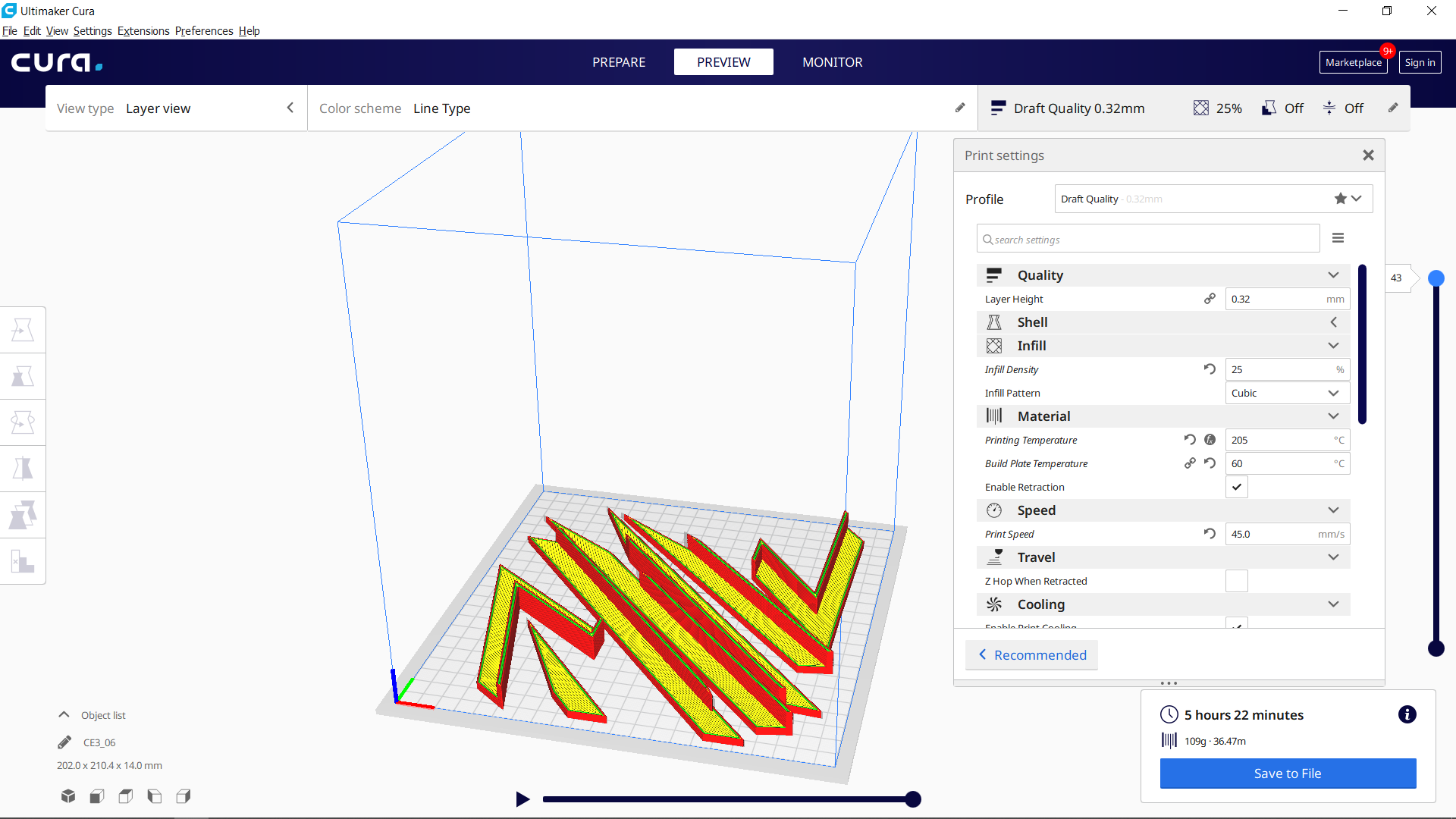Viewport: 1456px width, 819px height.
Task: Collapse the View type panel arrow
Action: 290,108
